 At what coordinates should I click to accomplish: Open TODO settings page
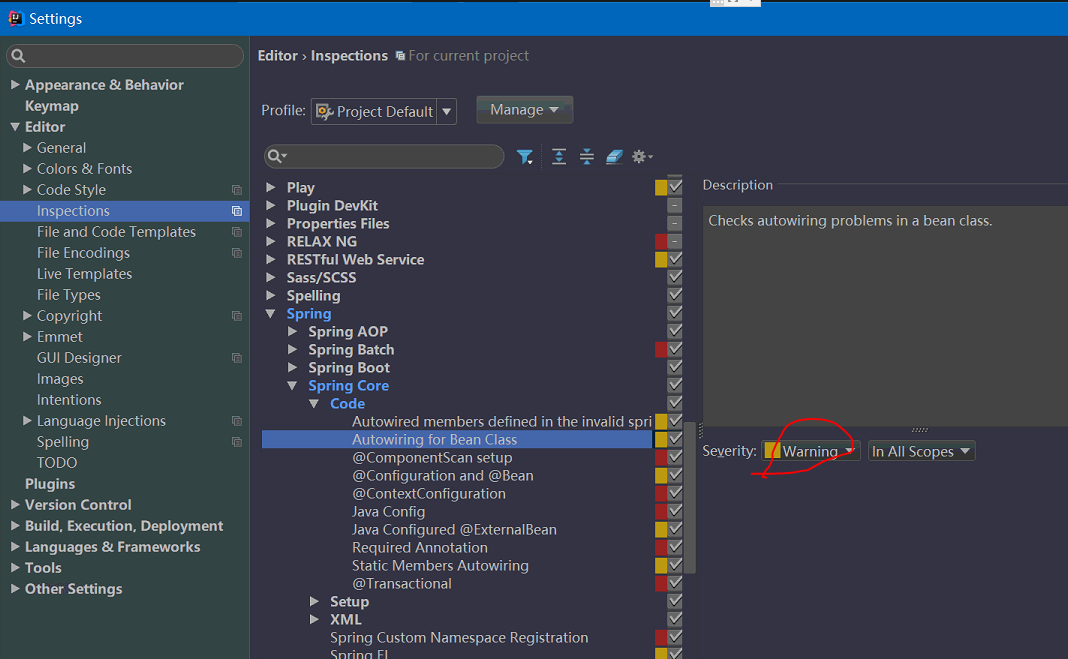pyautogui.click(x=57, y=463)
